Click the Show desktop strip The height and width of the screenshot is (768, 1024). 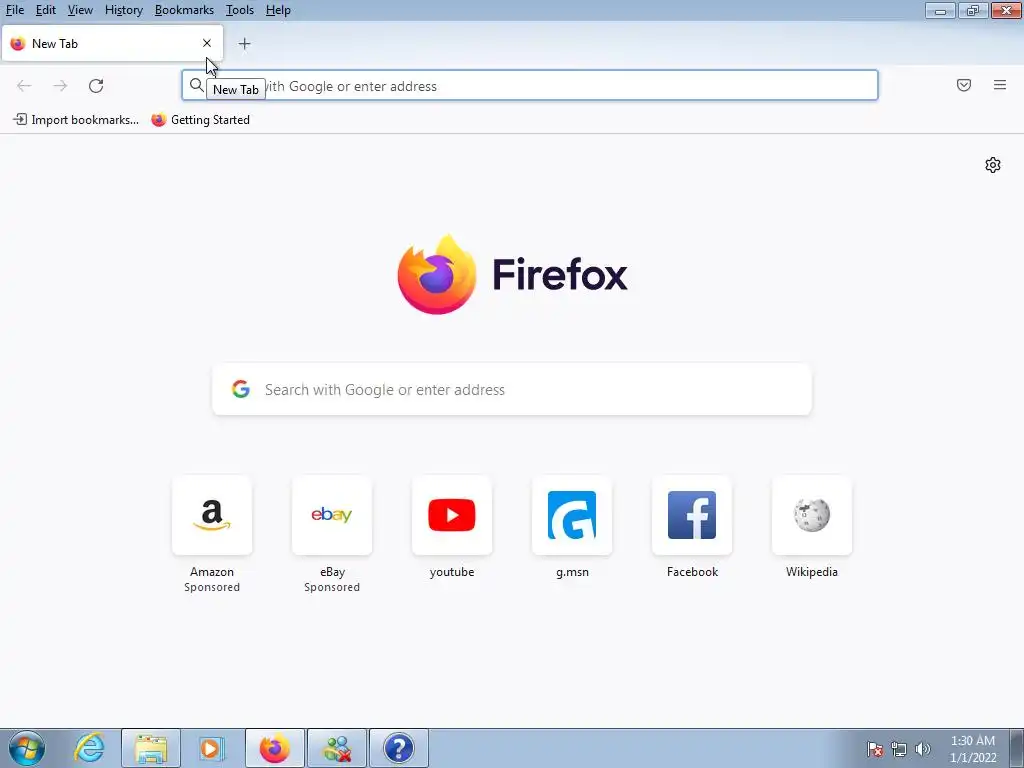(1016, 748)
